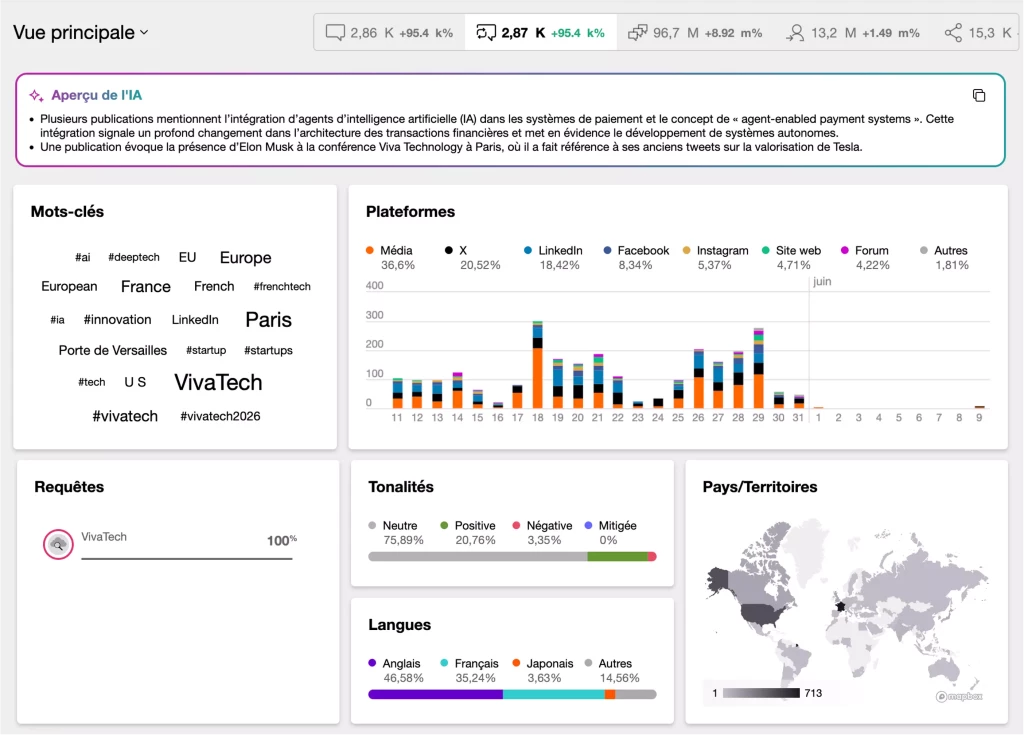This screenshot has height=735, width=1024.
Task: Copy the AI overview text
Action: (978, 95)
